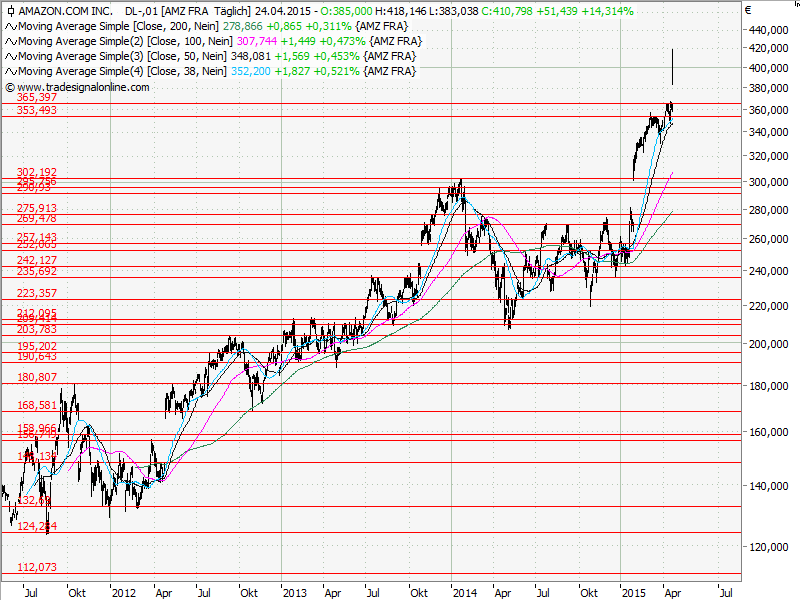Select the legend icon for Moving Average Simple(3) 50

pyautogui.click(x=11, y=56)
